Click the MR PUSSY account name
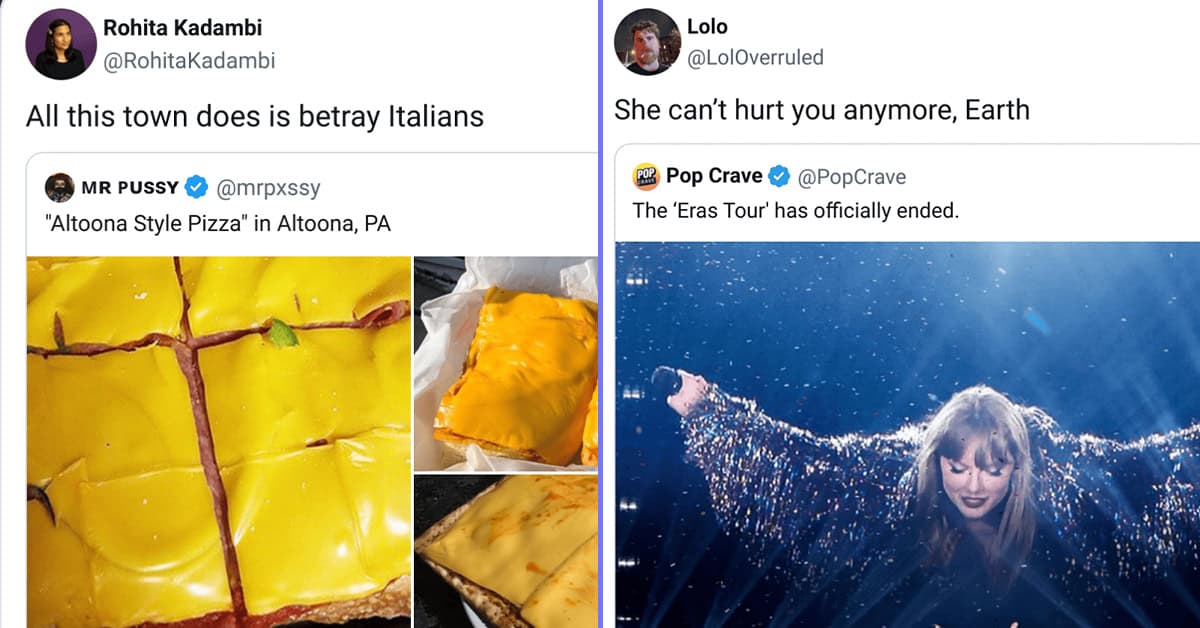Viewport: 1200px width, 628px height. click(x=130, y=187)
